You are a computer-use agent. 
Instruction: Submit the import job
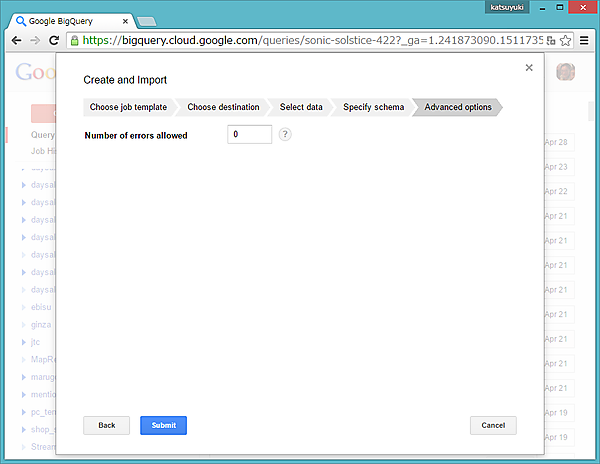(x=163, y=425)
